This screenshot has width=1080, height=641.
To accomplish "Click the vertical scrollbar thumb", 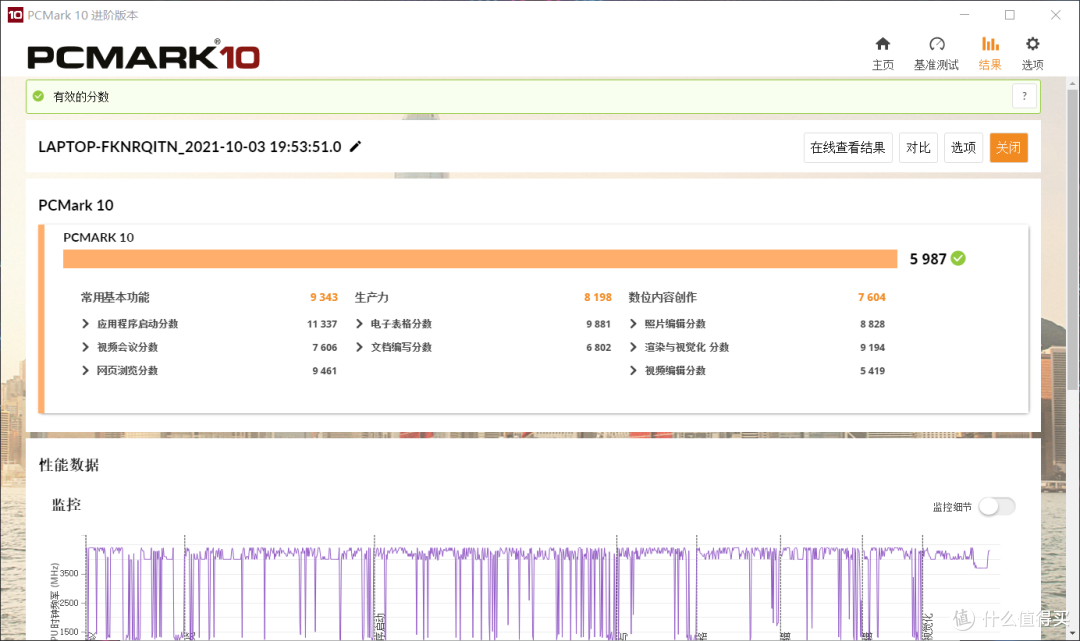I will [1072, 240].
